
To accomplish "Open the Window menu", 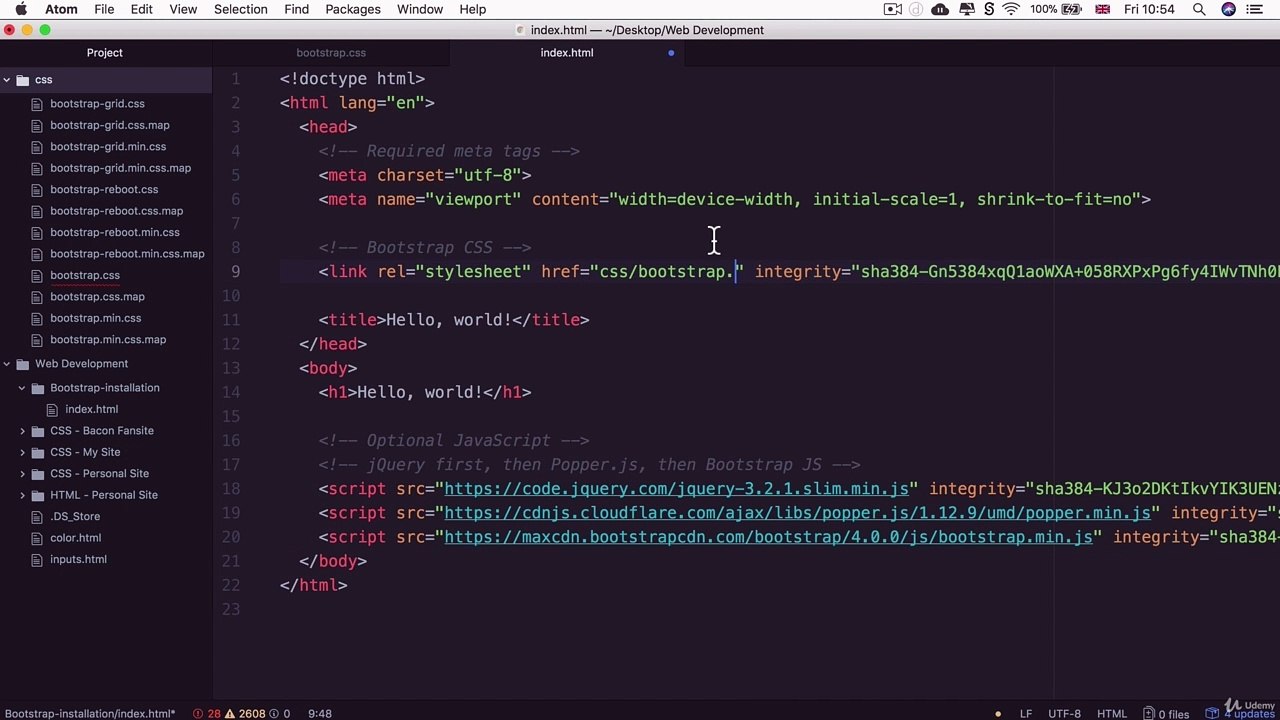I will [x=420, y=10].
